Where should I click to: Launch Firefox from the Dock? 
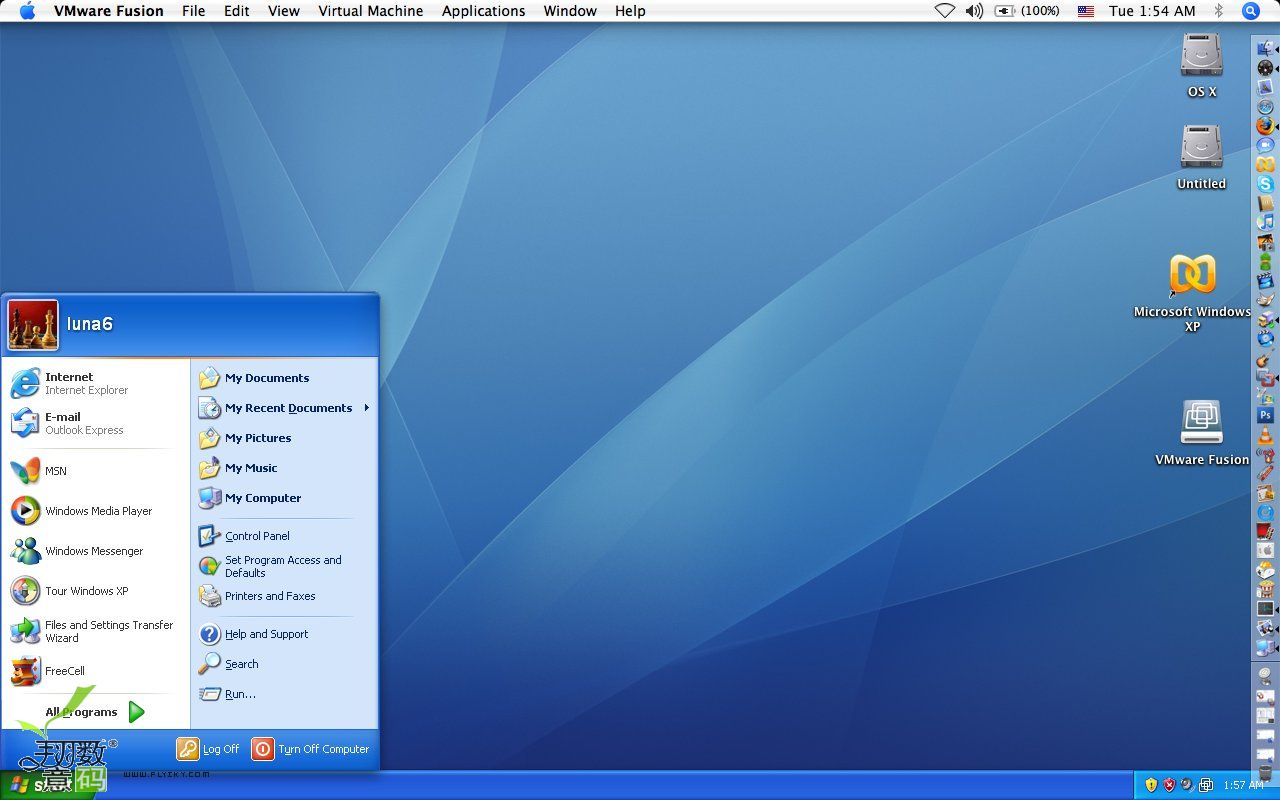pos(1265,126)
